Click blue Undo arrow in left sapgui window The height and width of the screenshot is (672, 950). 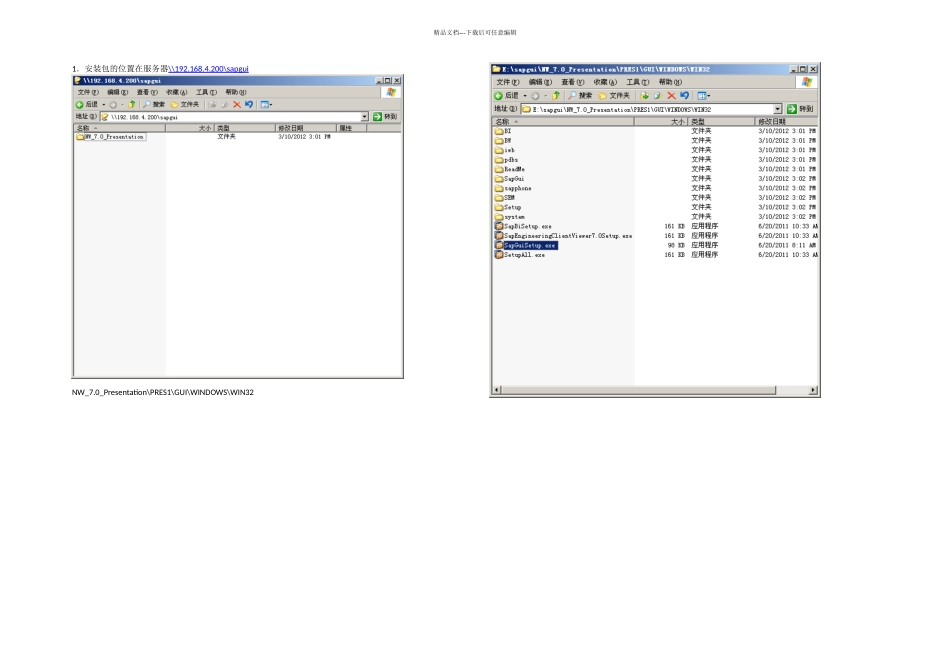pyautogui.click(x=248, y=104)
